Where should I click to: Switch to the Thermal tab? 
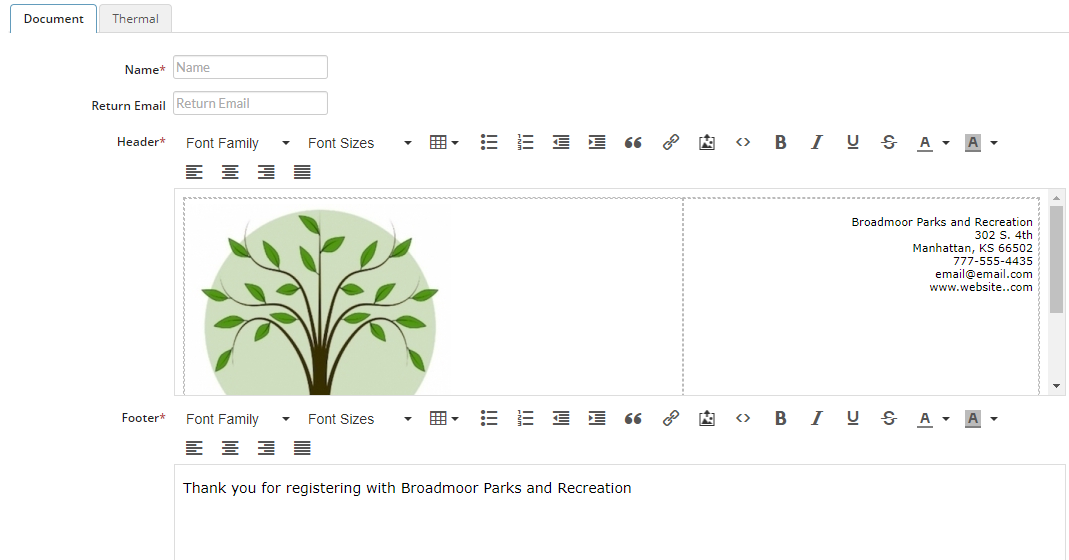[135, 18]
